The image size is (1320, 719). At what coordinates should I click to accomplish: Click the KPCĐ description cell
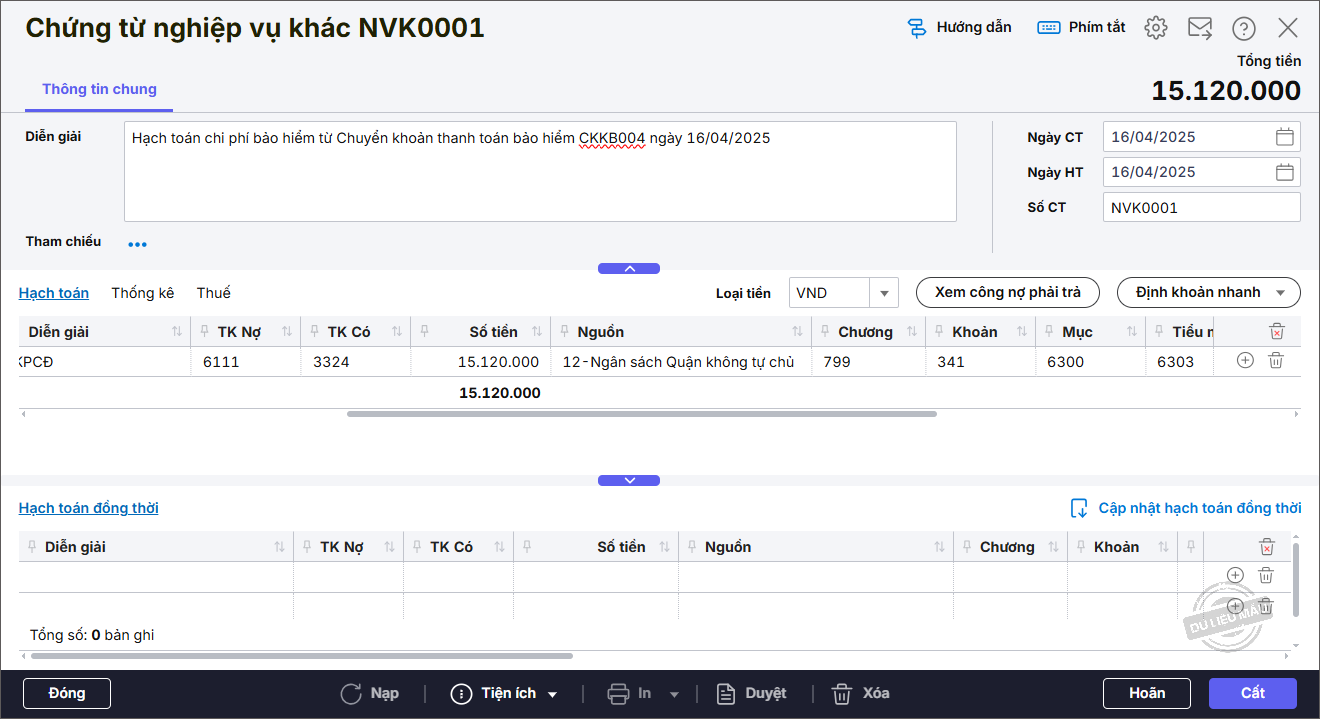pos(105,362)
